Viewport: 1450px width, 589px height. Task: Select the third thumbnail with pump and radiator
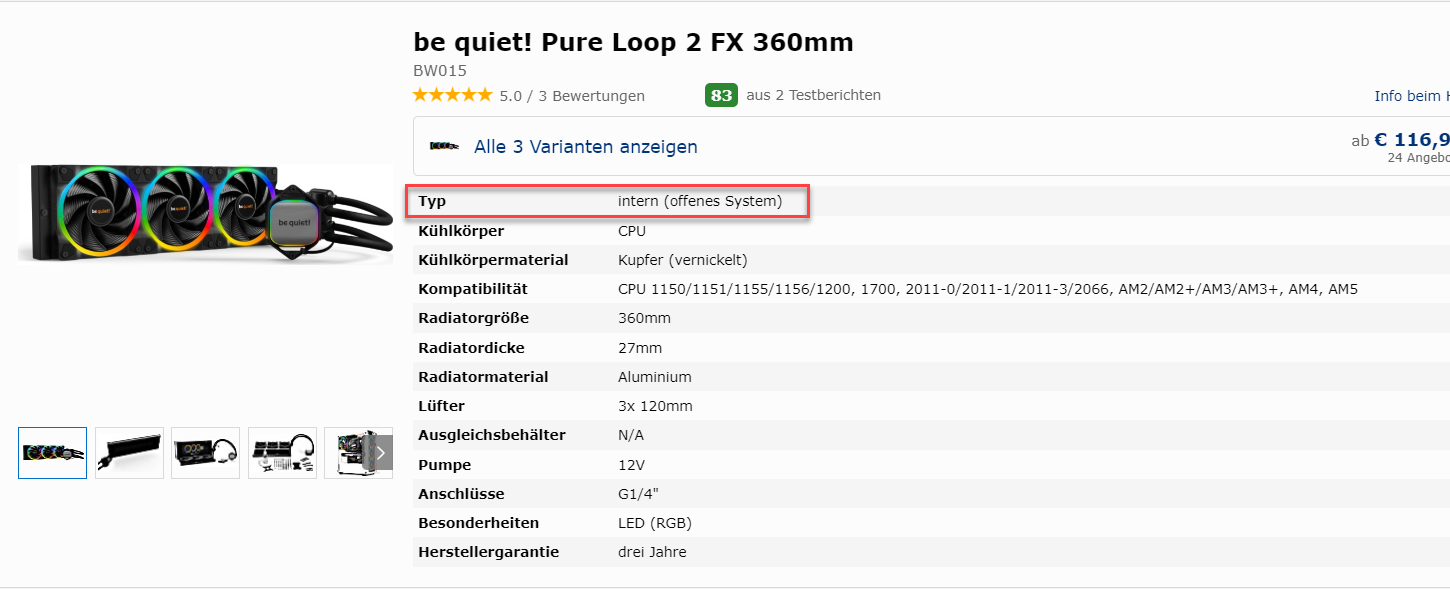[x=206, y=453]
